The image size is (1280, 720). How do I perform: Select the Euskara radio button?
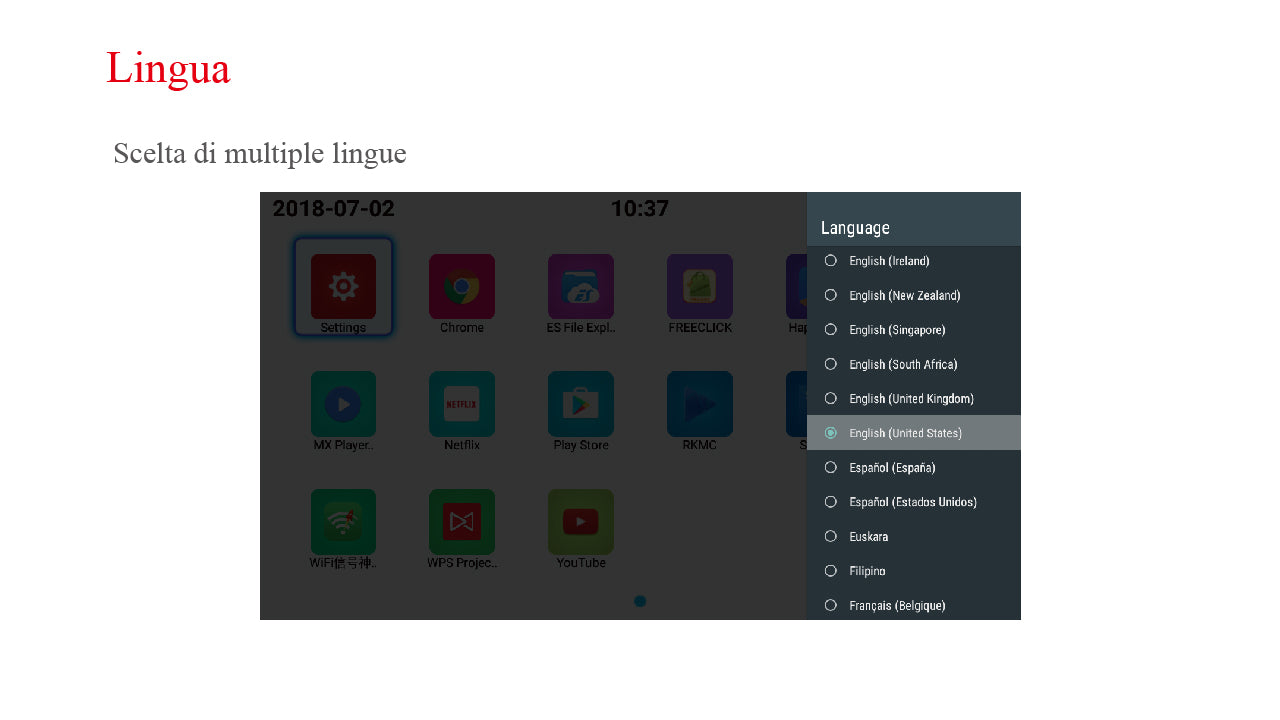(x=830, y=536)
